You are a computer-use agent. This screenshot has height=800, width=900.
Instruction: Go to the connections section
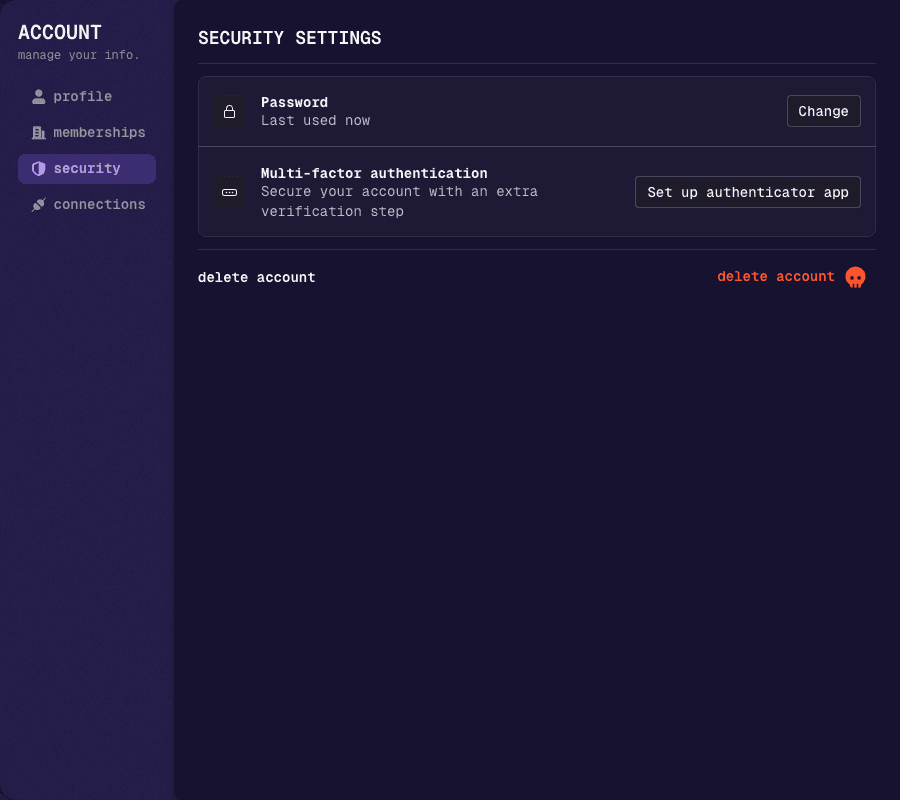tap(87, 204)
